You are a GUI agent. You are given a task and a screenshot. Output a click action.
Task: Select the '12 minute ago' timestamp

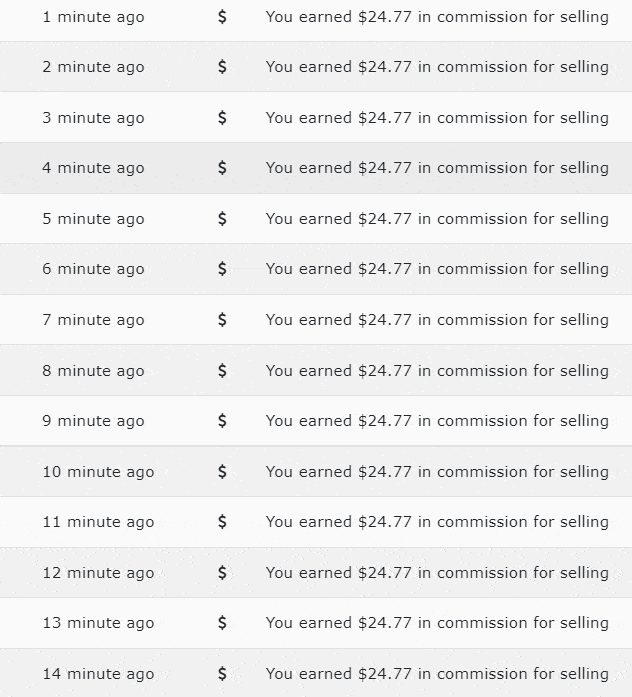click(x=98, y=573)
